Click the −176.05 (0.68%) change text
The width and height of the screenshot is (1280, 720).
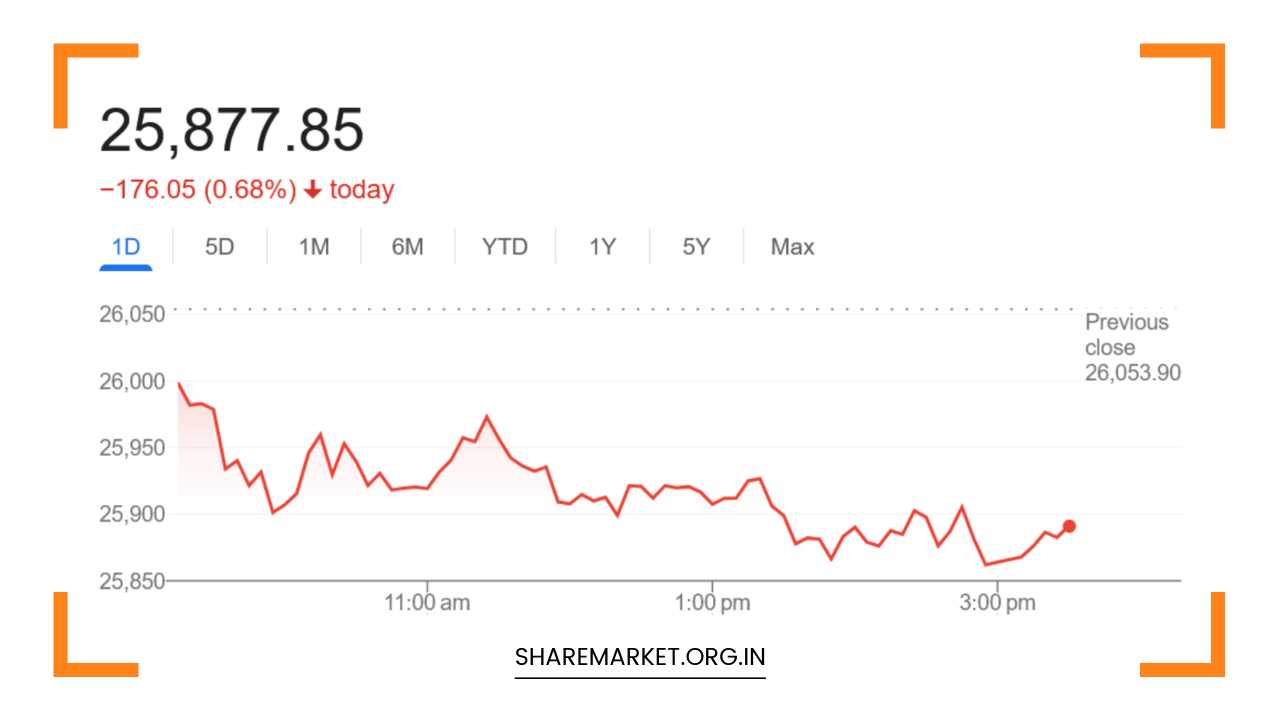pos(198,190)
